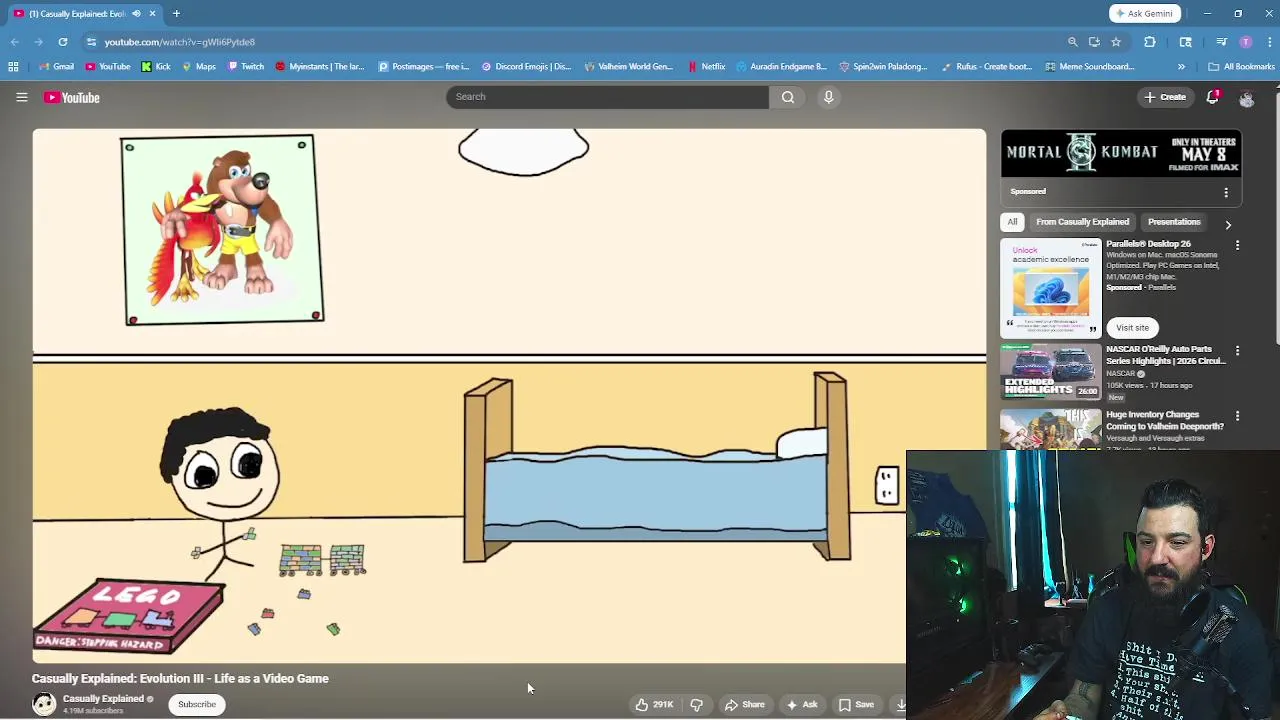1280x720 pixels.
Task: Mute the tab via speaker icon
Action: tap(136, 13)
